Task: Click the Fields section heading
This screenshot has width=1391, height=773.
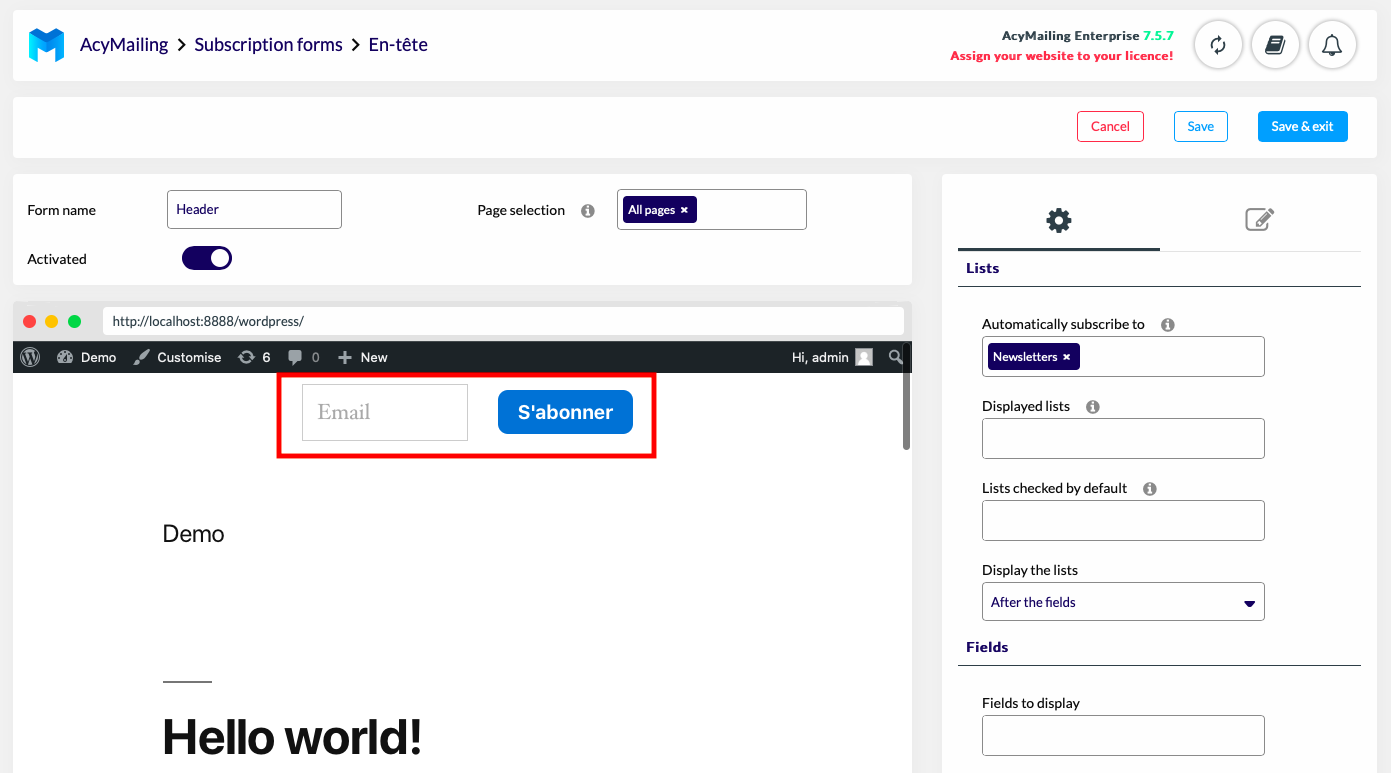Action: 987,647
